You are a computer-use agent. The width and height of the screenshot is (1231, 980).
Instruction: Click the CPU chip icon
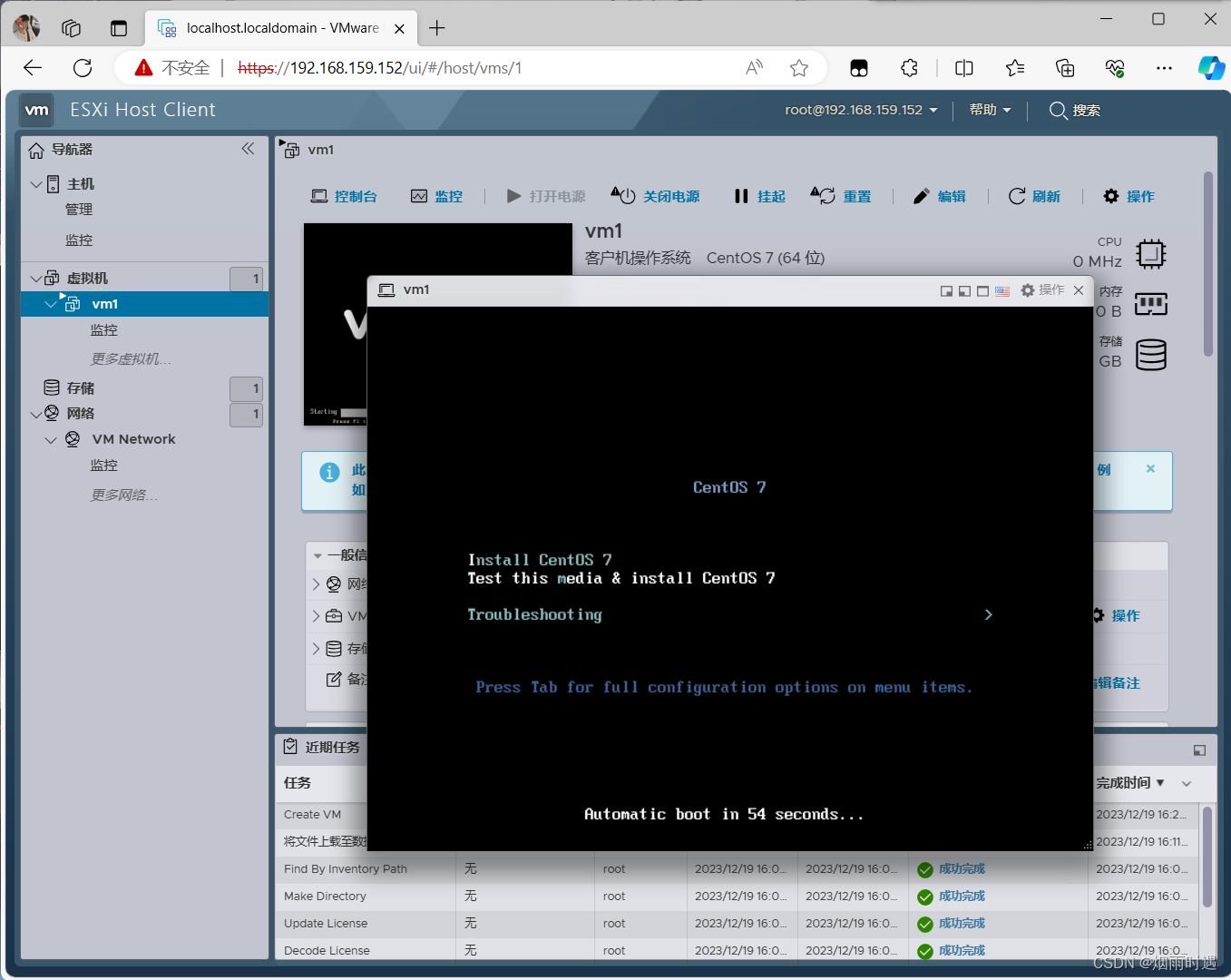click(1151, 254)
